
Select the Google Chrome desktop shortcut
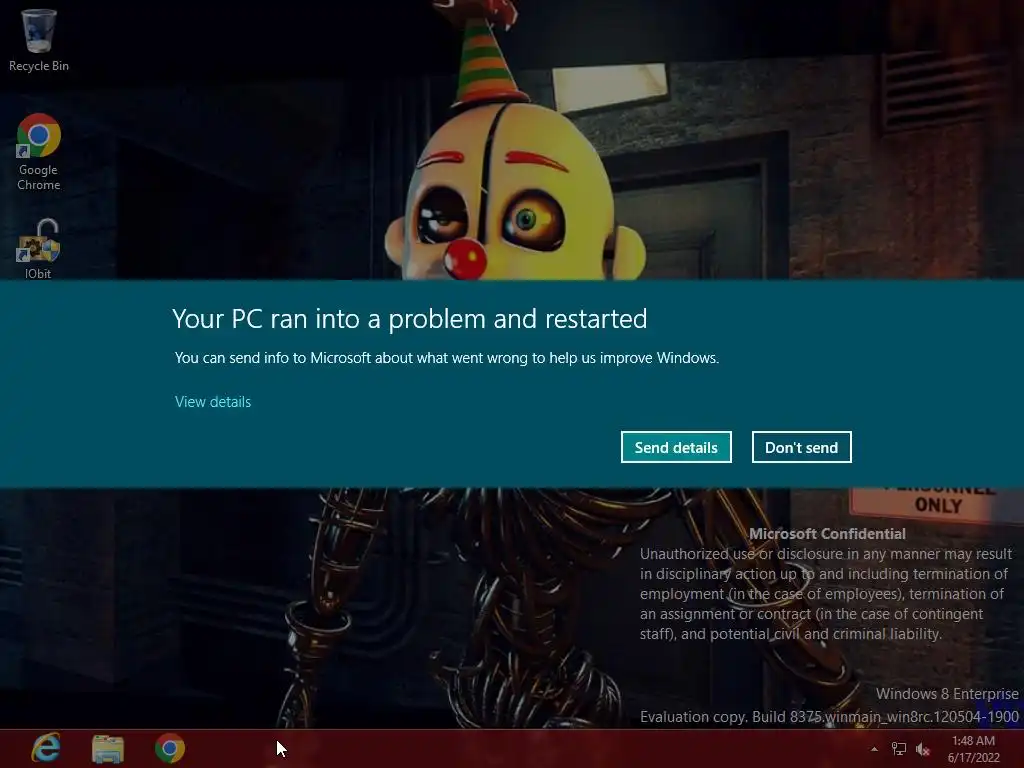click(x=39, y=152)
